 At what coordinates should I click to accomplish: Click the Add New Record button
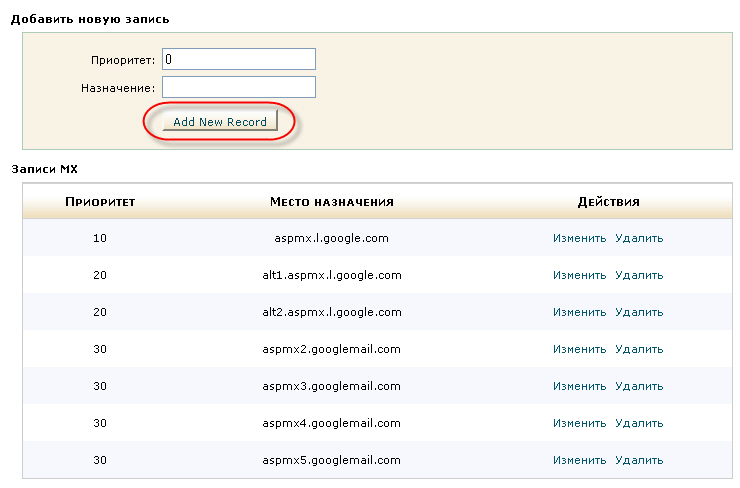point(220,122)
